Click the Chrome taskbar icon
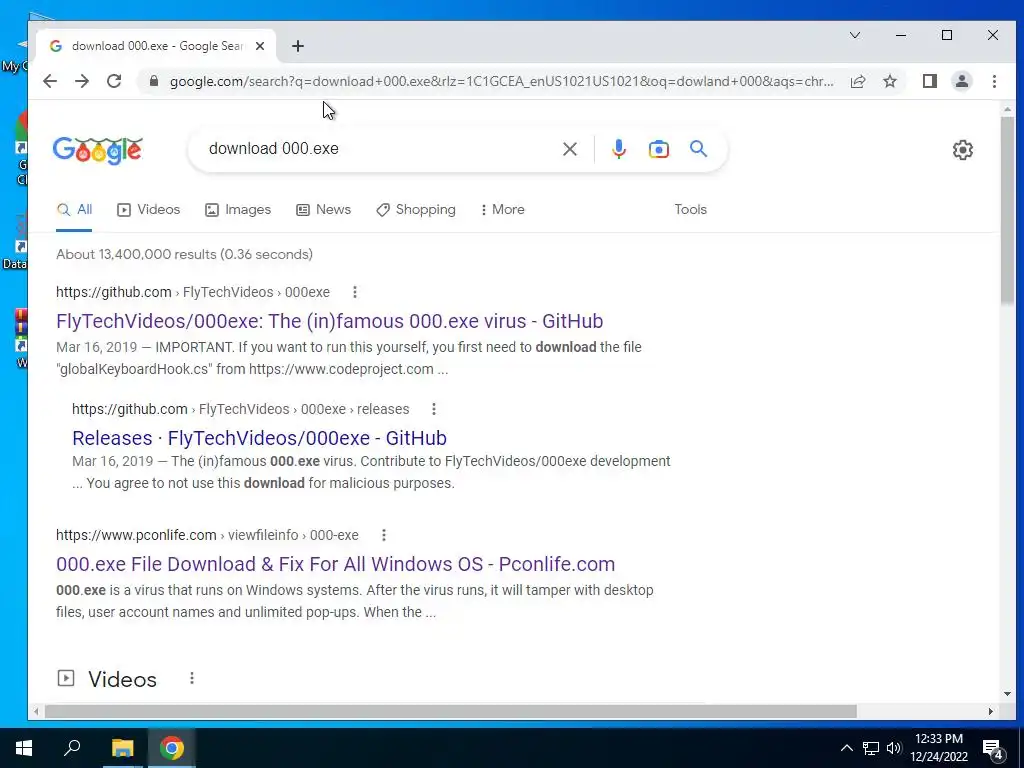Viewport: 1024px width, 768px height. click(171, 748)
